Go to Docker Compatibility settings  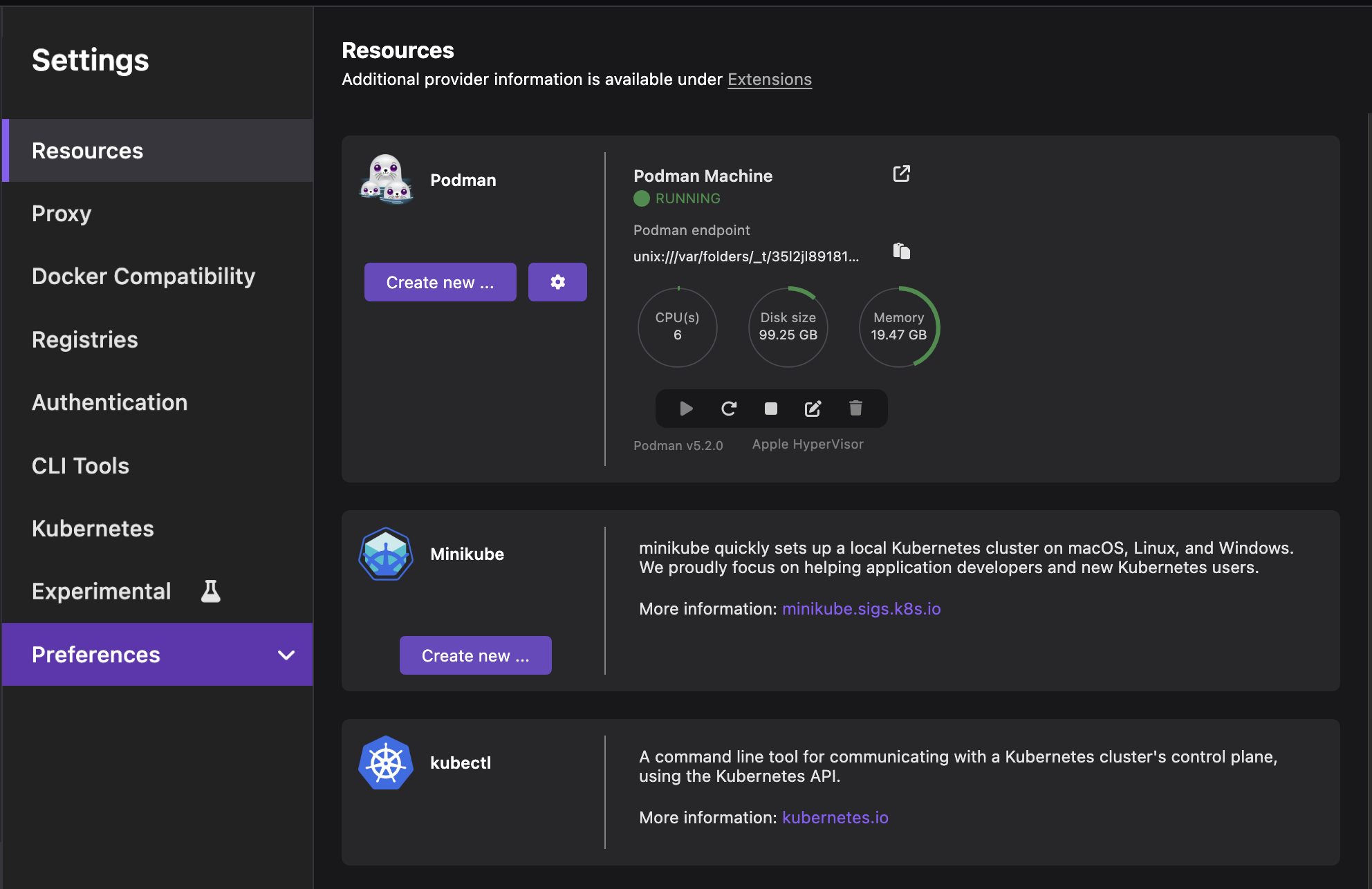tap(143, 277)
